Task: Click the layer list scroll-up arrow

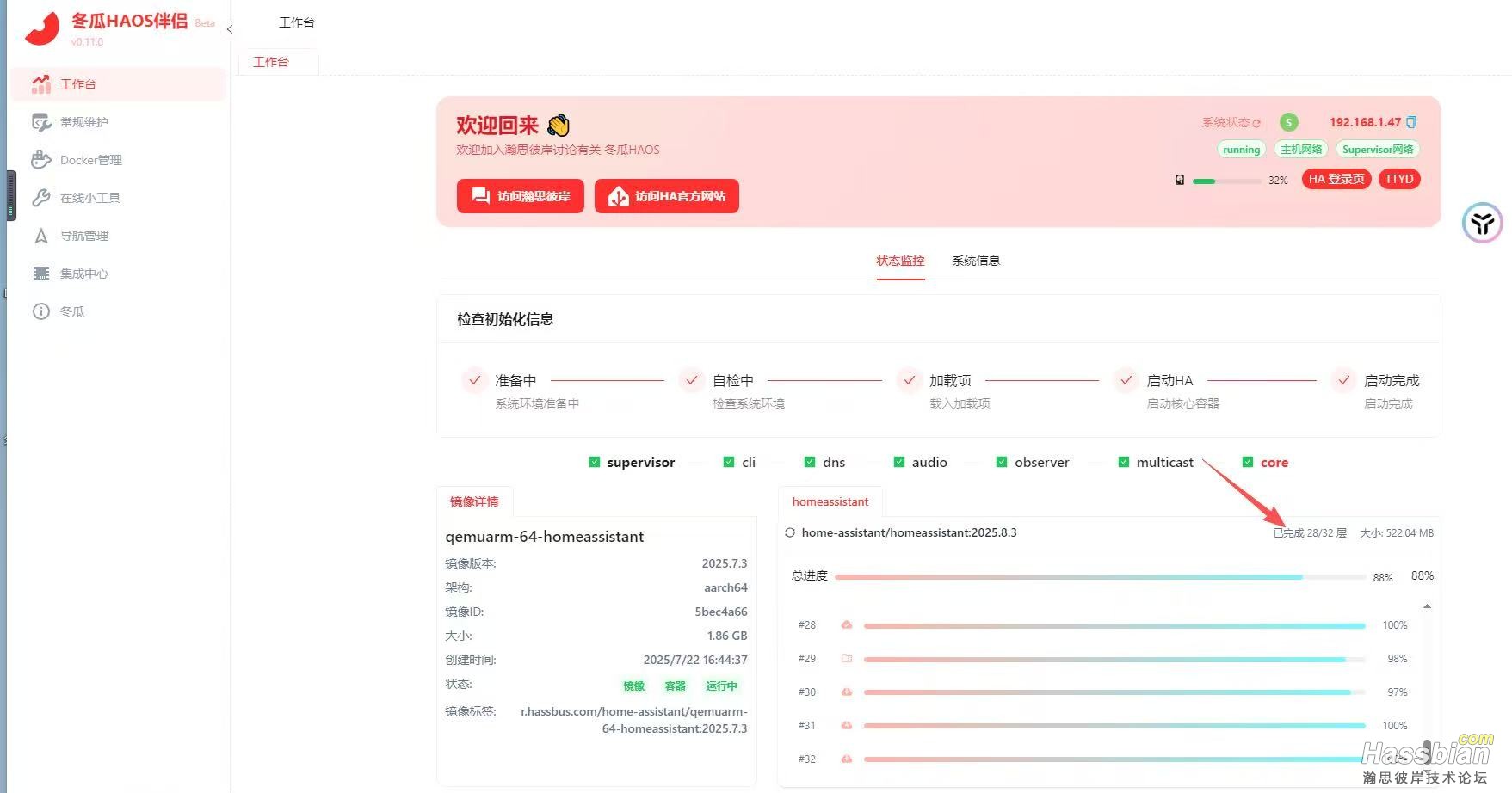Action: 1427,607
